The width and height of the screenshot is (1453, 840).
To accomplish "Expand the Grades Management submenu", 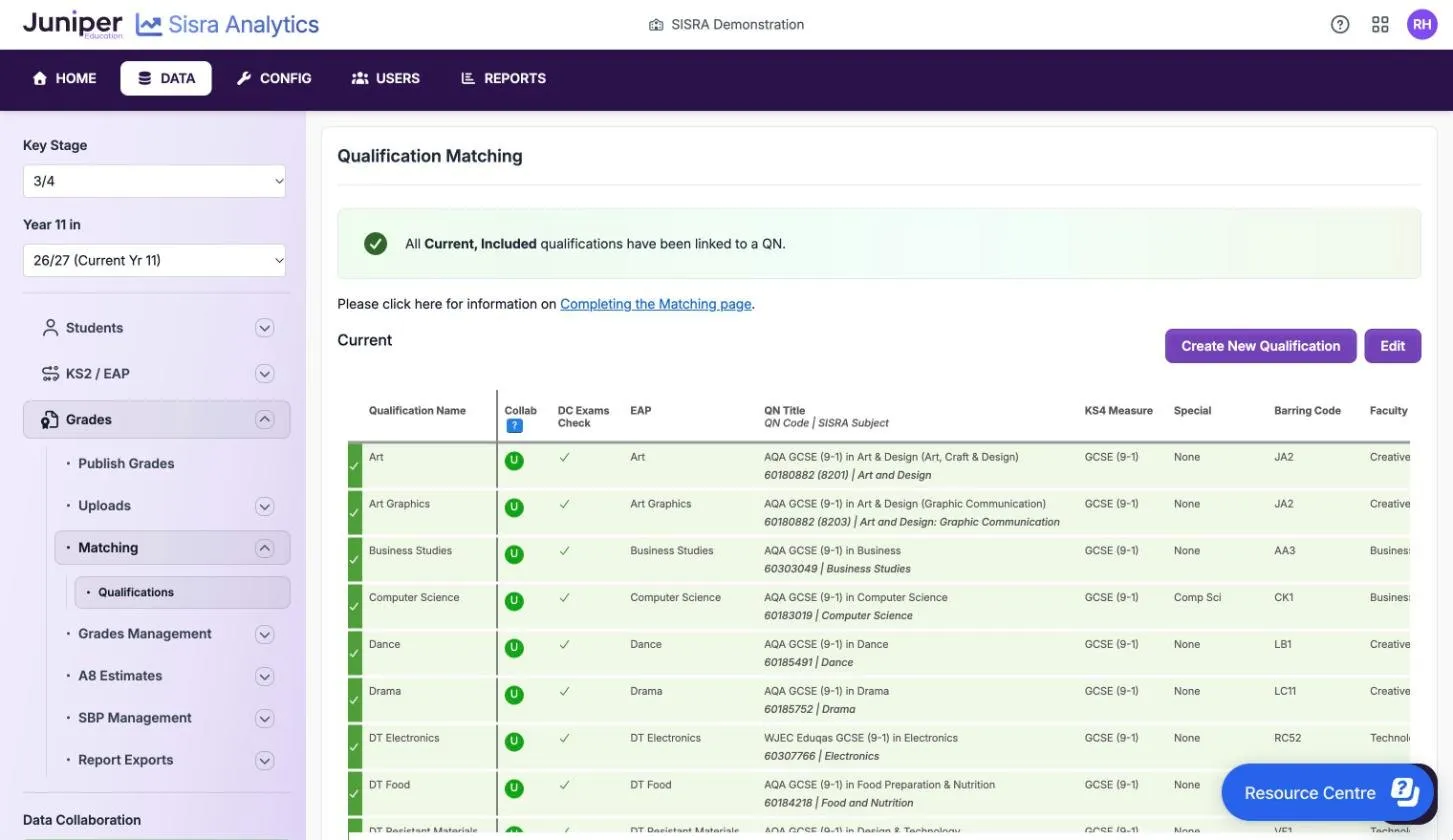I will (264, 634).
